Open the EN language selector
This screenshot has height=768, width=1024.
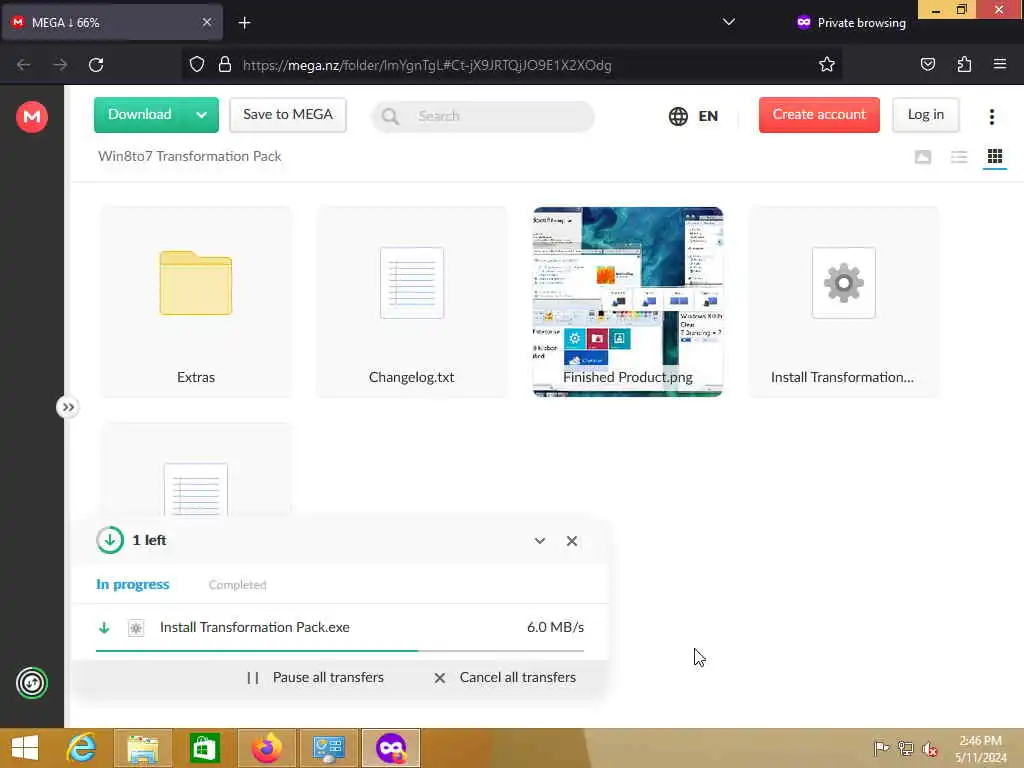pos(694,116)
